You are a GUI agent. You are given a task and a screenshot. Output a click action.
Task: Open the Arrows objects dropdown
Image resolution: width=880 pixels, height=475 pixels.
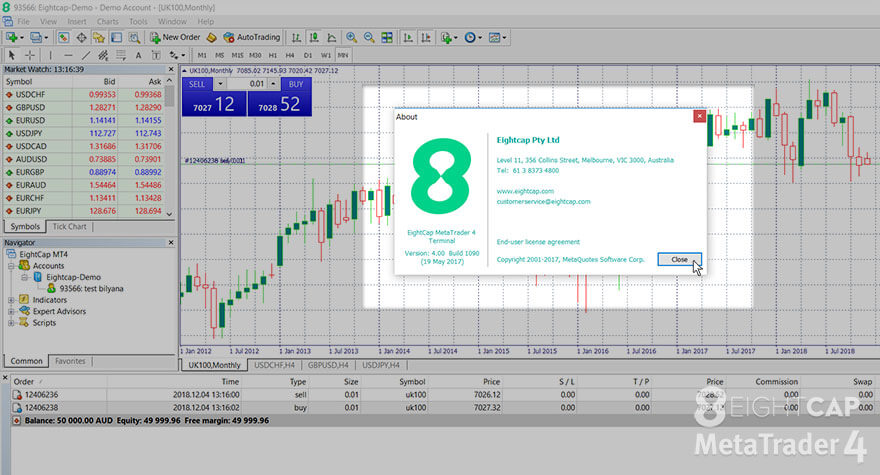coord(177,55)
